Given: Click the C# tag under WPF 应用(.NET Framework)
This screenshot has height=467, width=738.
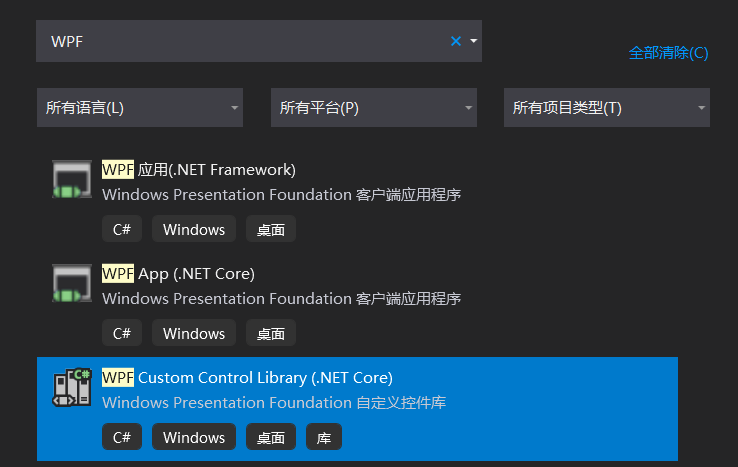Looking at the screenshot, I should 122,229.
